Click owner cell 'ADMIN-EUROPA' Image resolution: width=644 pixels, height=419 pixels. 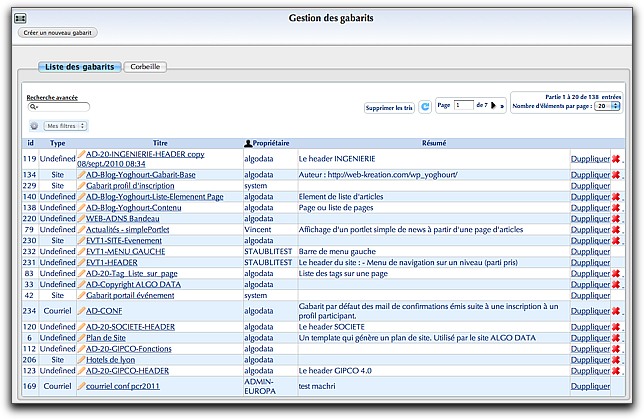260,386
